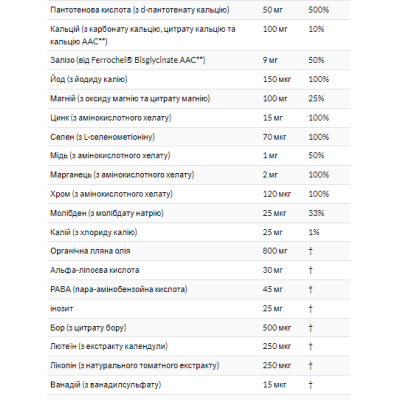The height and width of the screenshot is (400, 400).
Task: Select the Магній ingredient row
Action: coord(199,99)
